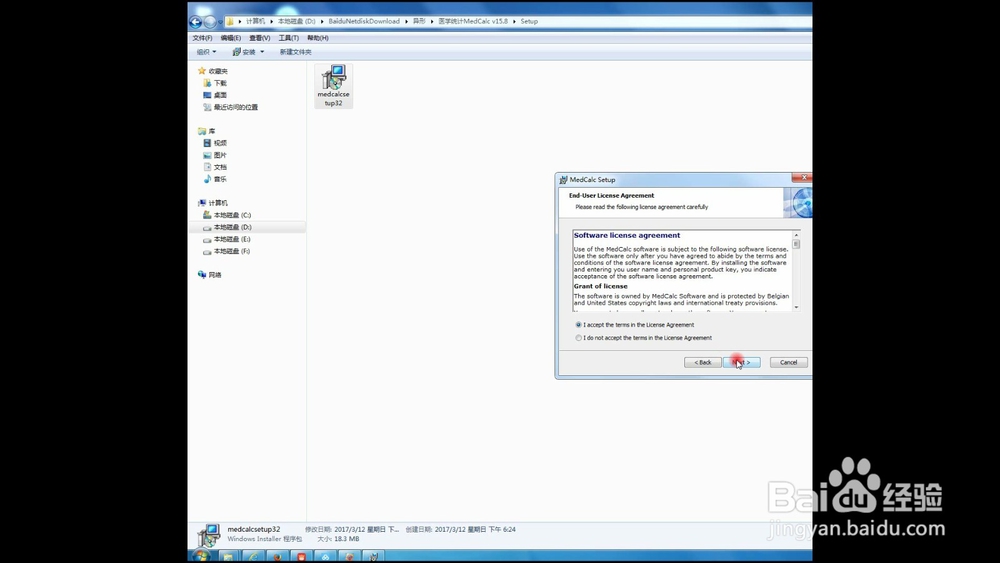Click Windows Installer 程序包 type text
The width and height of the screenshot is (1000, 563).
coord(265,539)
